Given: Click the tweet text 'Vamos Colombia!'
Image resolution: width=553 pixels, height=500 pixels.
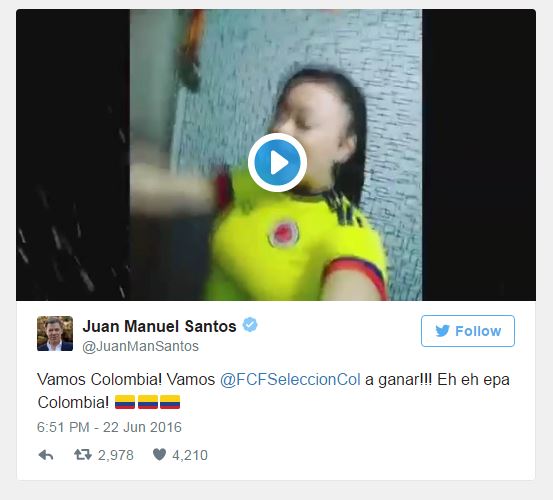Looking at the screenshot, I should [99, 380].
